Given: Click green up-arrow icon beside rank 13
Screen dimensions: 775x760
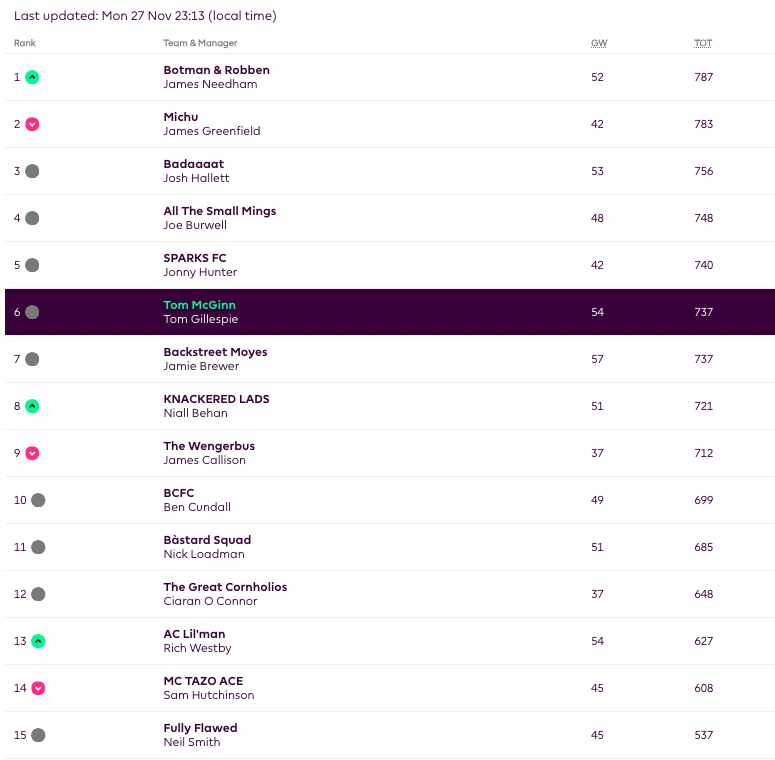Looking at the screenshot, I should coord(38,641).
